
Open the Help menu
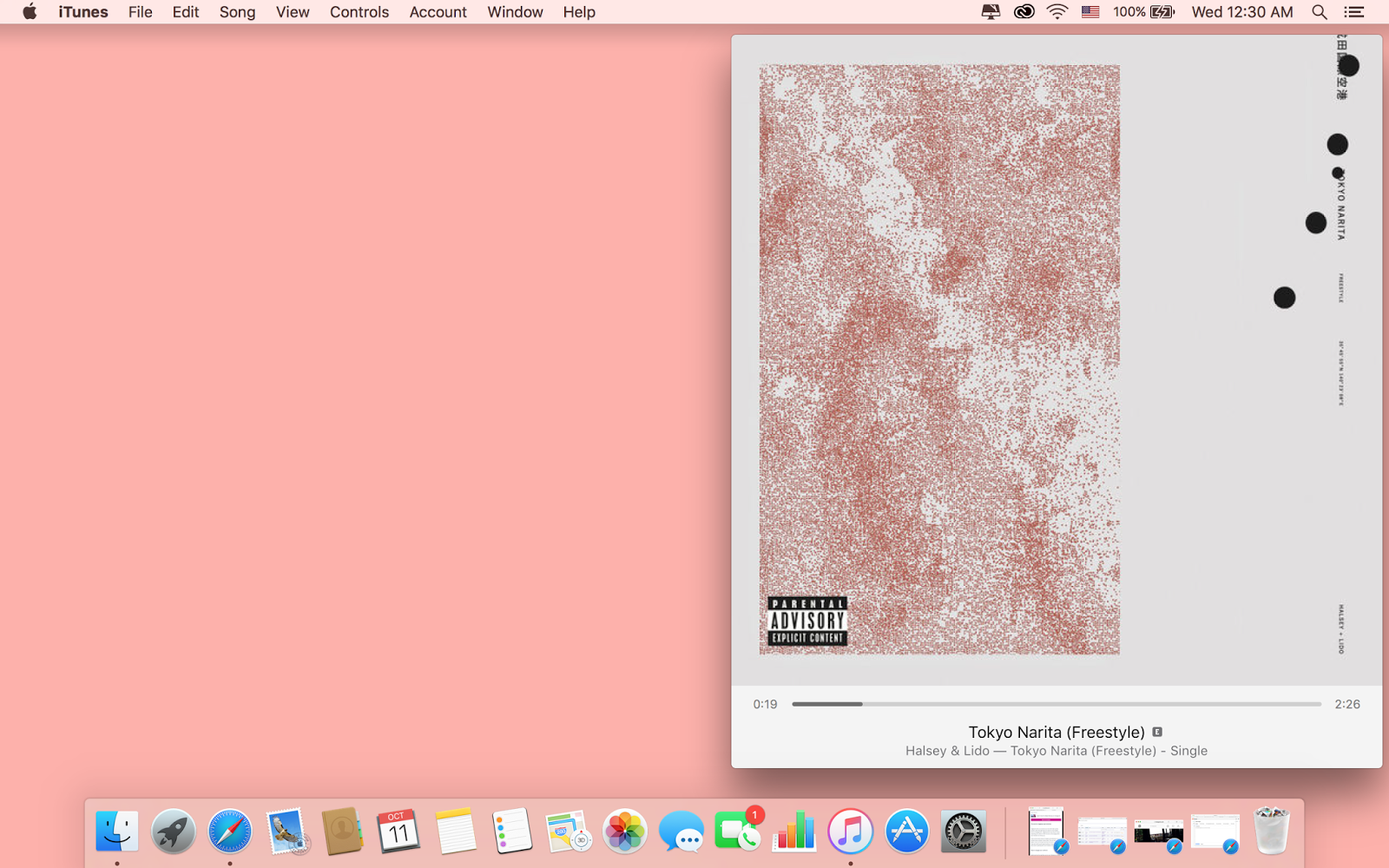(x=579, y=12)
